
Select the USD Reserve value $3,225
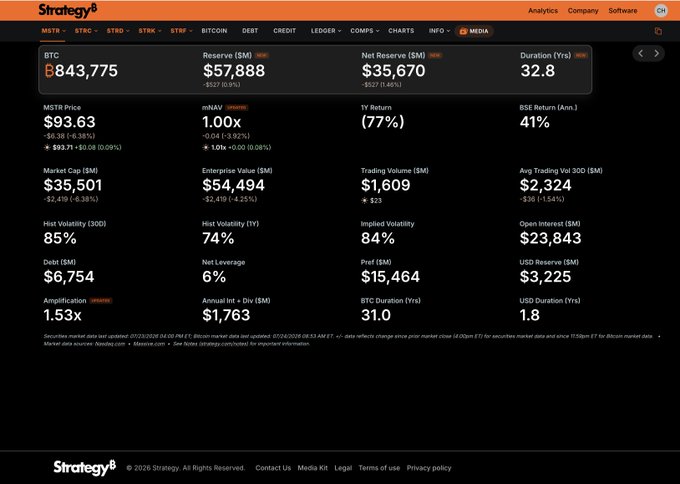(x=545, y=277)
